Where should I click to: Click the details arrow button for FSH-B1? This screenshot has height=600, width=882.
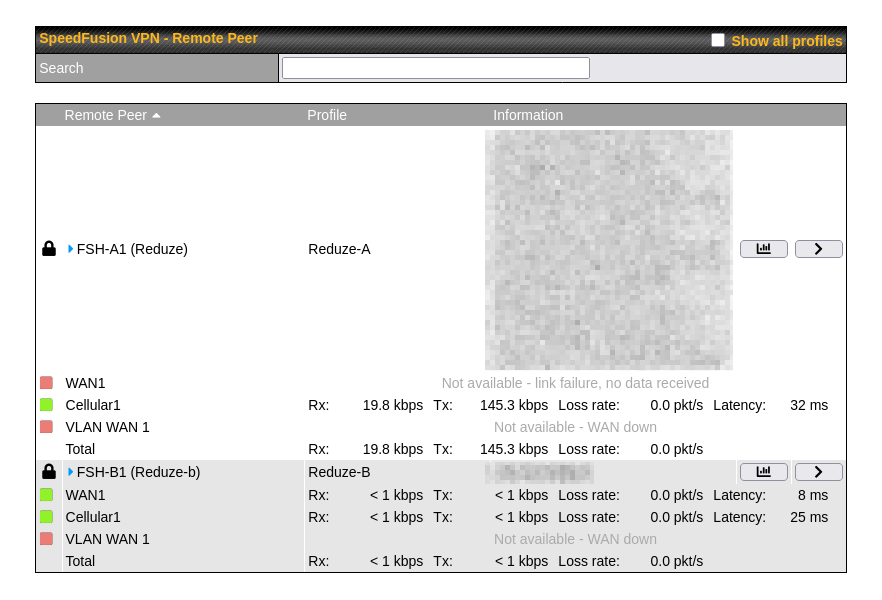point(818,472)
